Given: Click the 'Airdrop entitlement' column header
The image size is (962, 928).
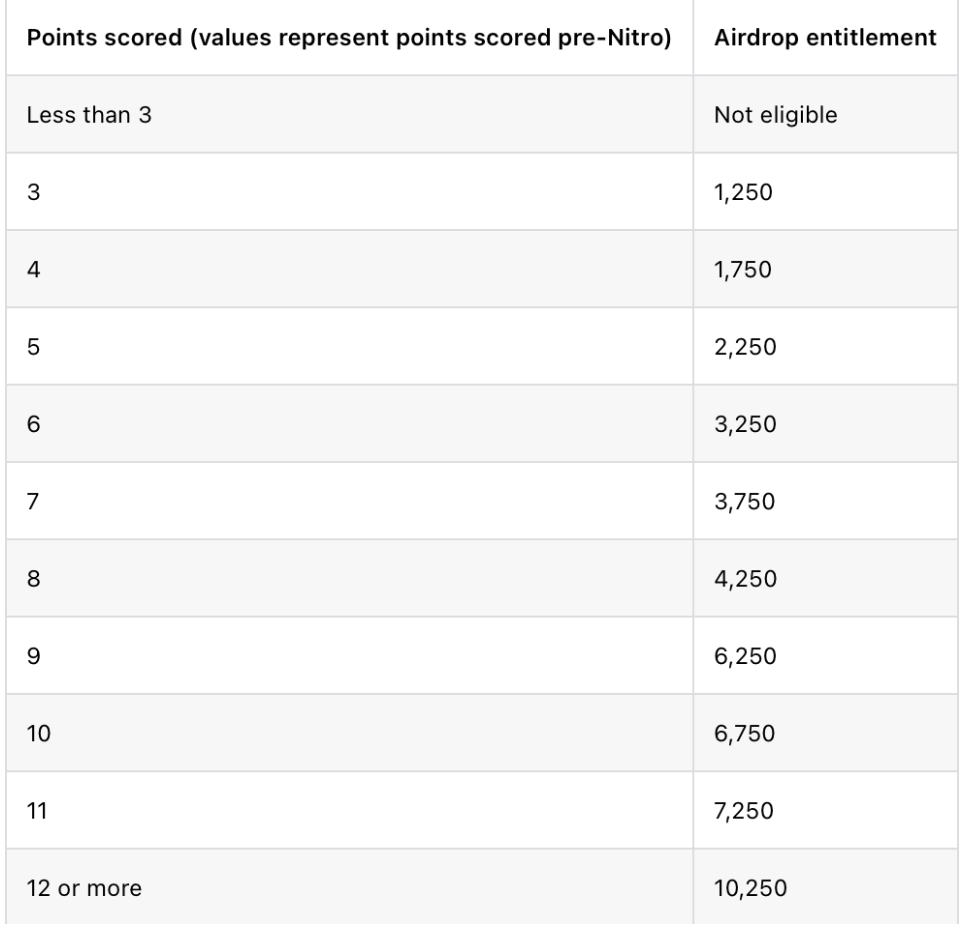Looking at the screenshot, I should (x=825, y=37).
